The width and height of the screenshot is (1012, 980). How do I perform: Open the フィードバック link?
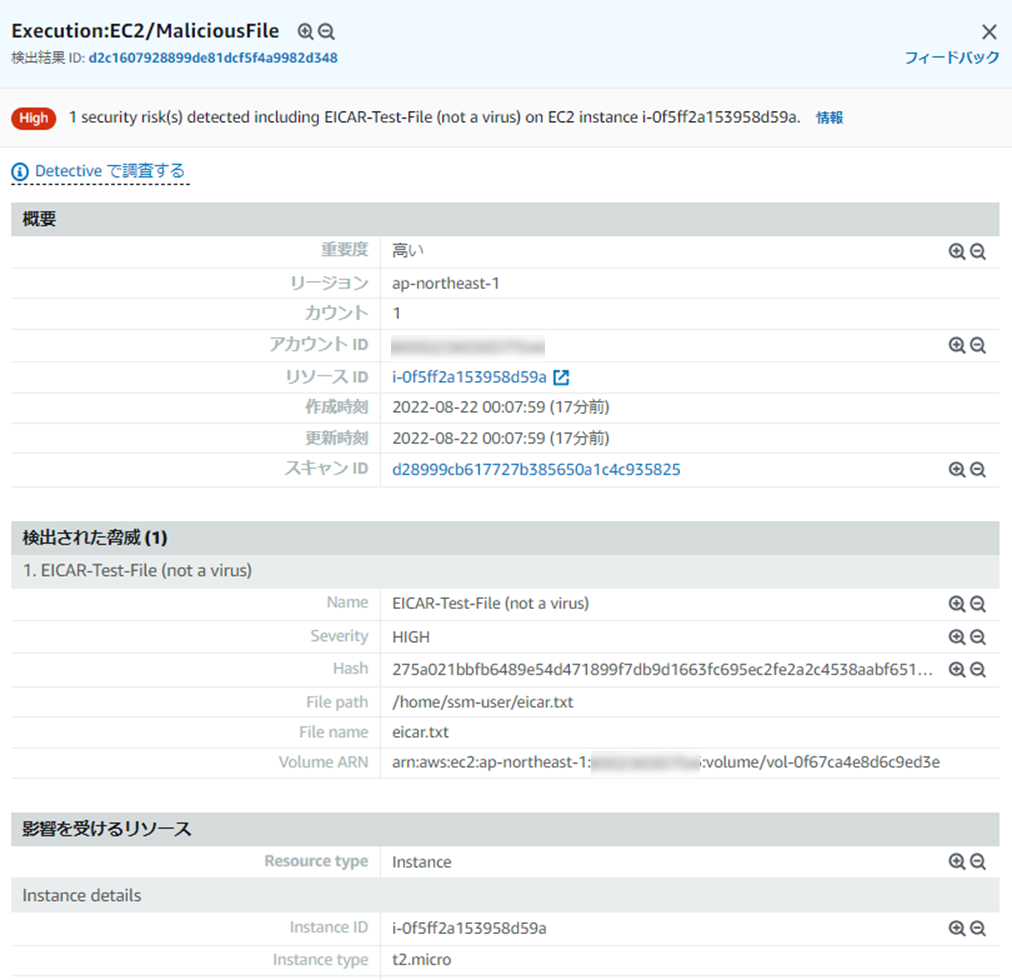(951, 57)
